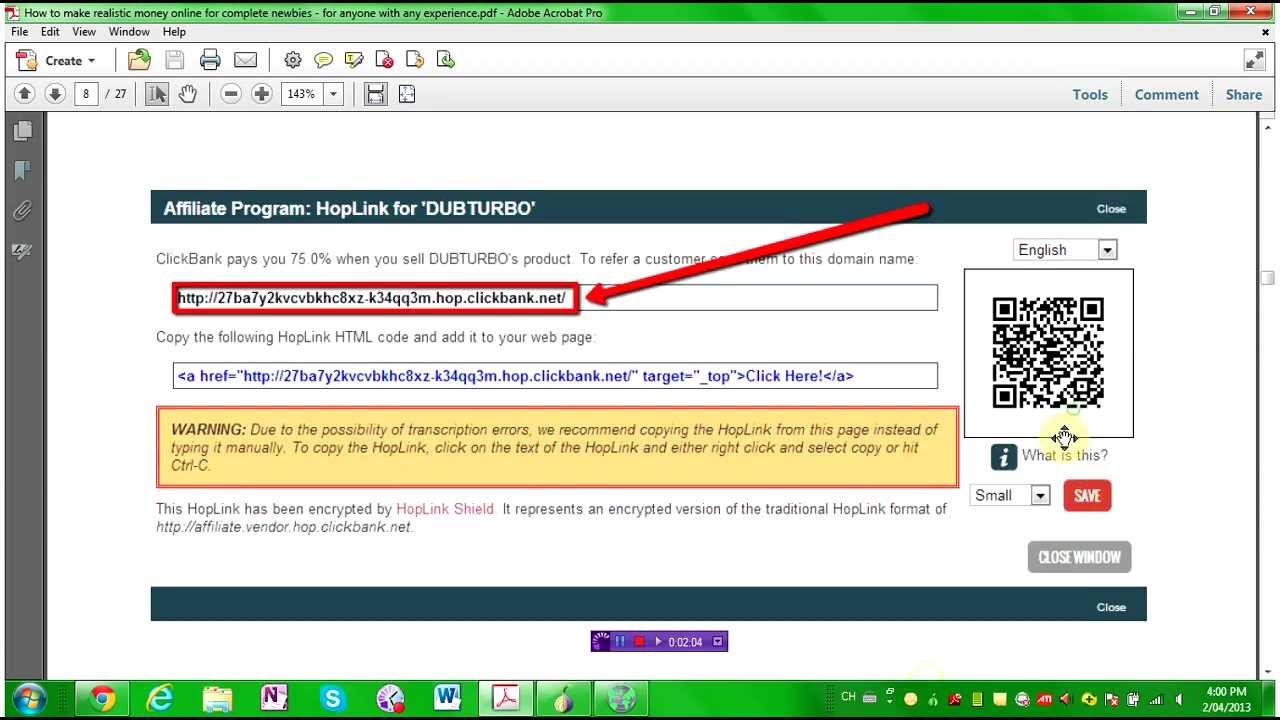Viewport: 1280px width, 720px height.
Task: Open Windows Explorer from the taskbar
Action: pos(217,699)
